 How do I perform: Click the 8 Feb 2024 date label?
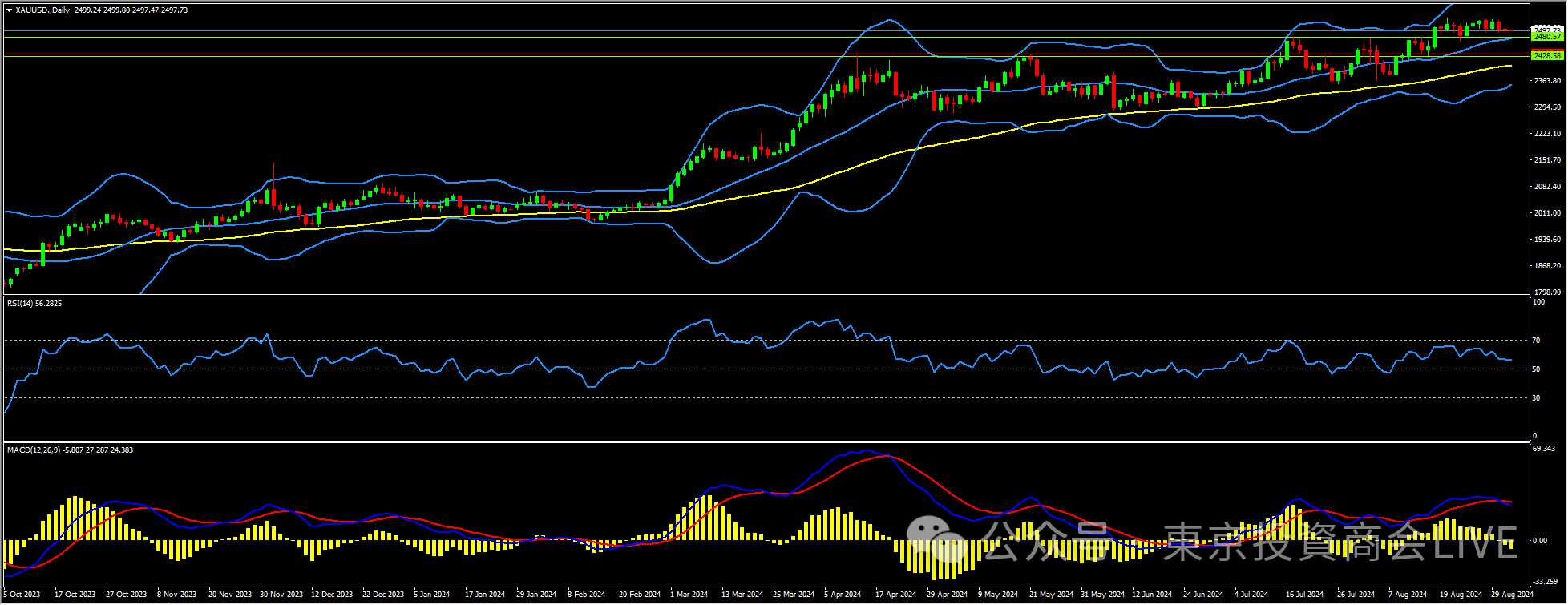(x=587, y=595)
